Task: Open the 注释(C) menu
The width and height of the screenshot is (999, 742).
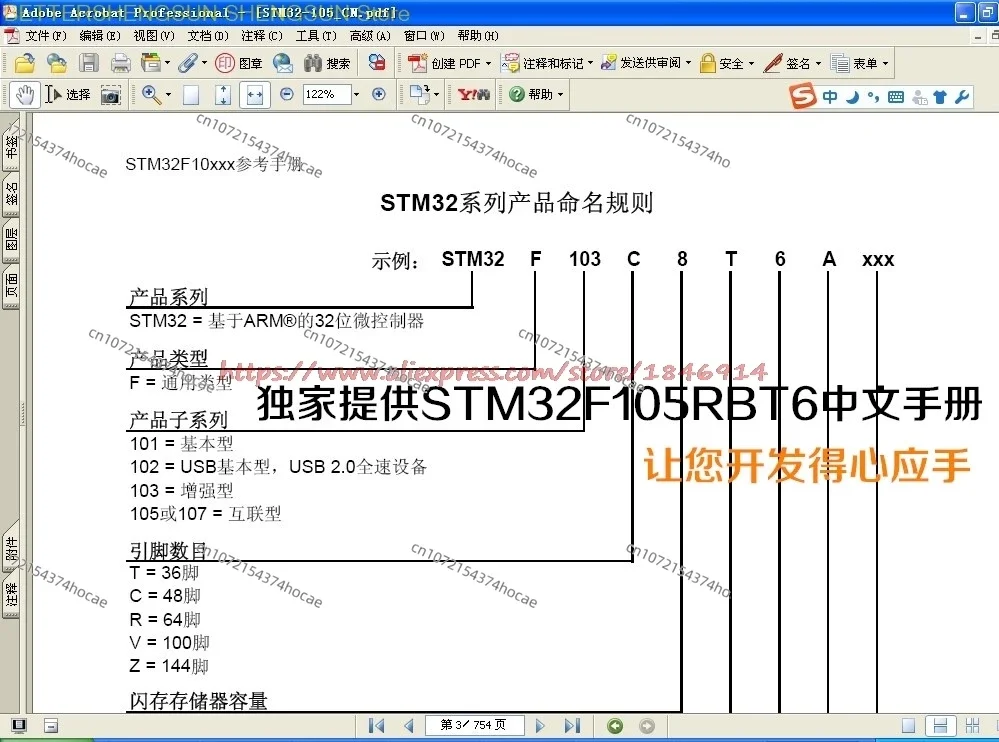Action: (261, 36)
